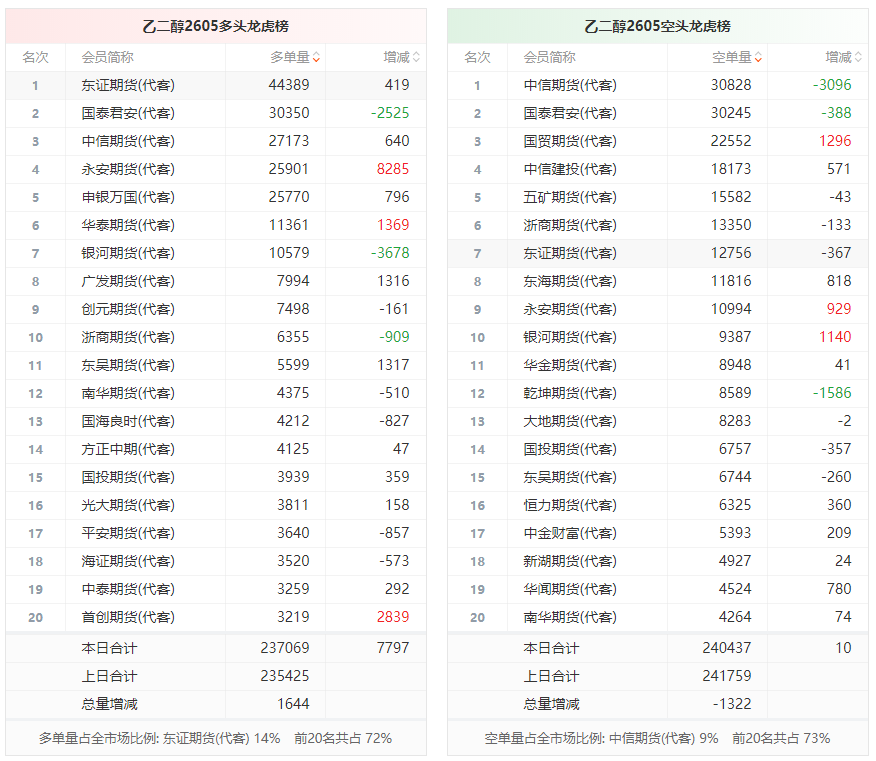Click 南华期货(代客) in short table rank 20
The width and height of the screenshot is (876, 761).
tap(570, 617)
